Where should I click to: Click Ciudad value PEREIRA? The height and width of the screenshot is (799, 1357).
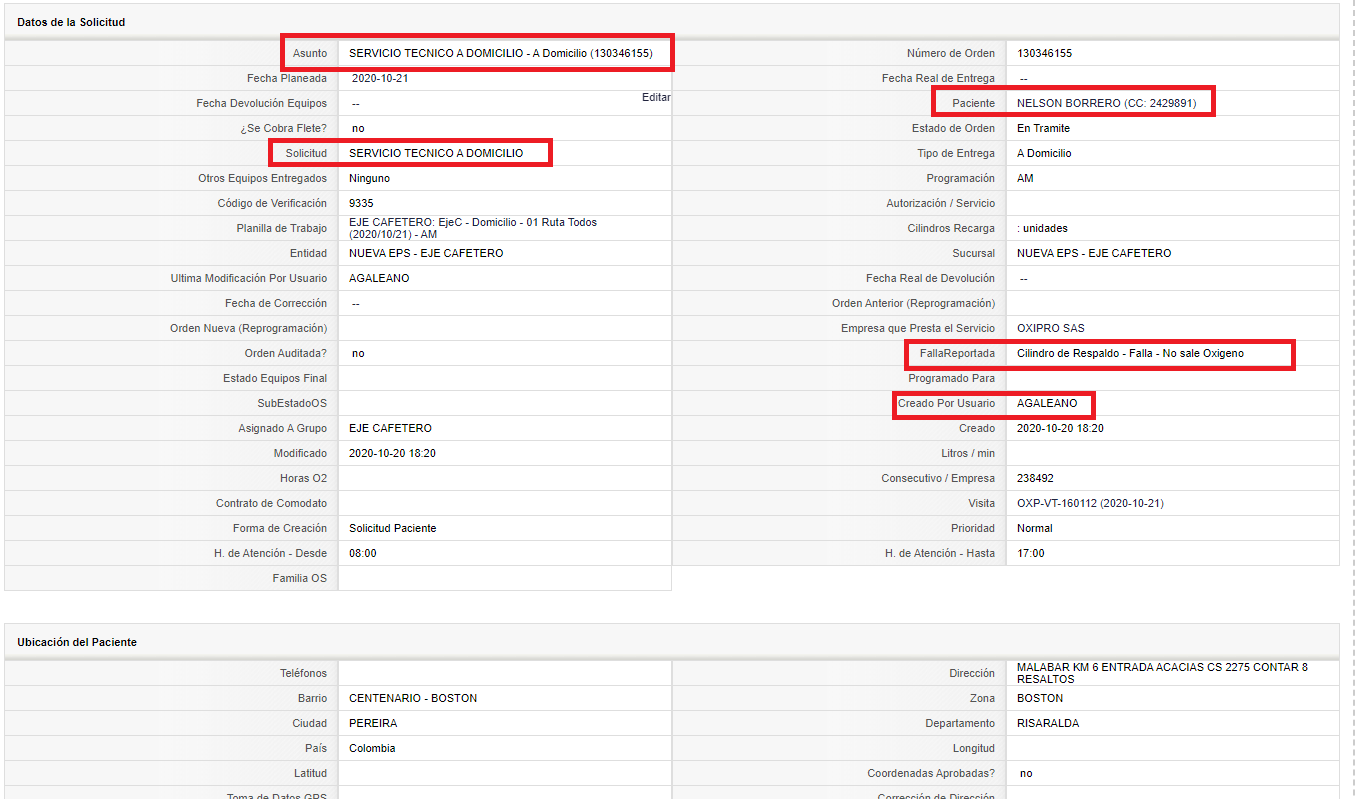tap(373, 723)
